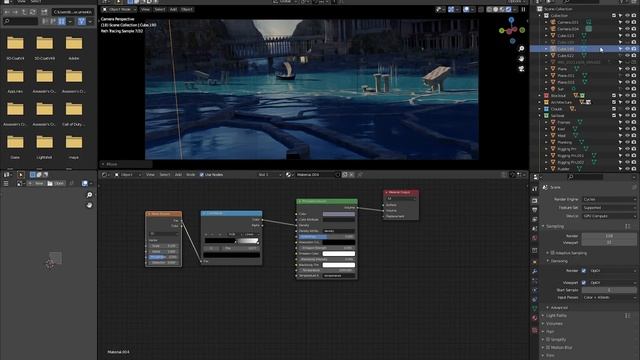Viewport: 640px width, 360px height.
Task: Toggle camera view icon in viewport
Action: click(521, 69)
